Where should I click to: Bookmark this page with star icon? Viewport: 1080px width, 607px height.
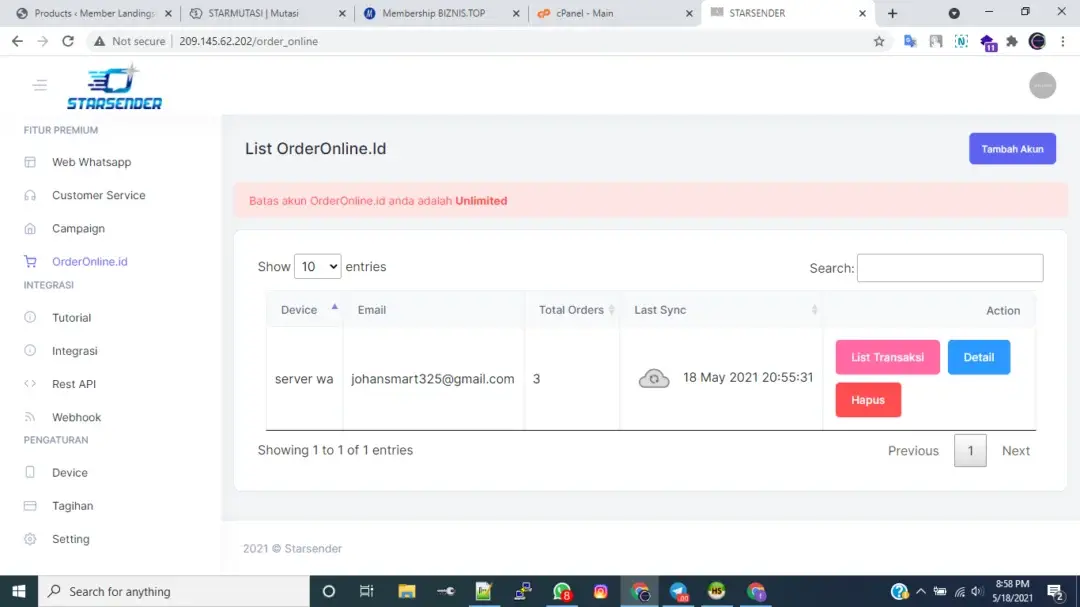(879, 41)
